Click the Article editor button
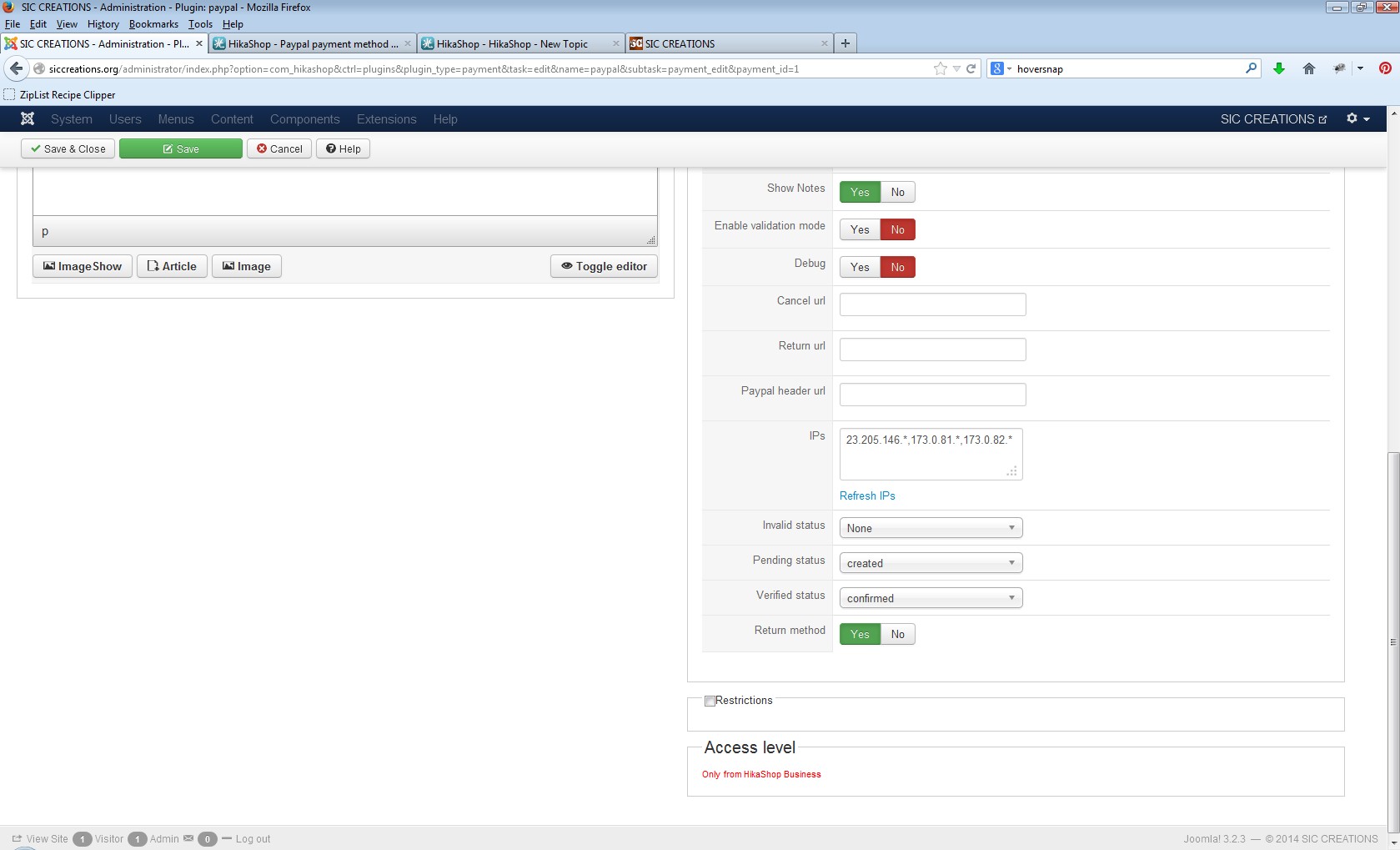Image resolution: width=1400 pixels, height=850 pixels. coord(172,266)
